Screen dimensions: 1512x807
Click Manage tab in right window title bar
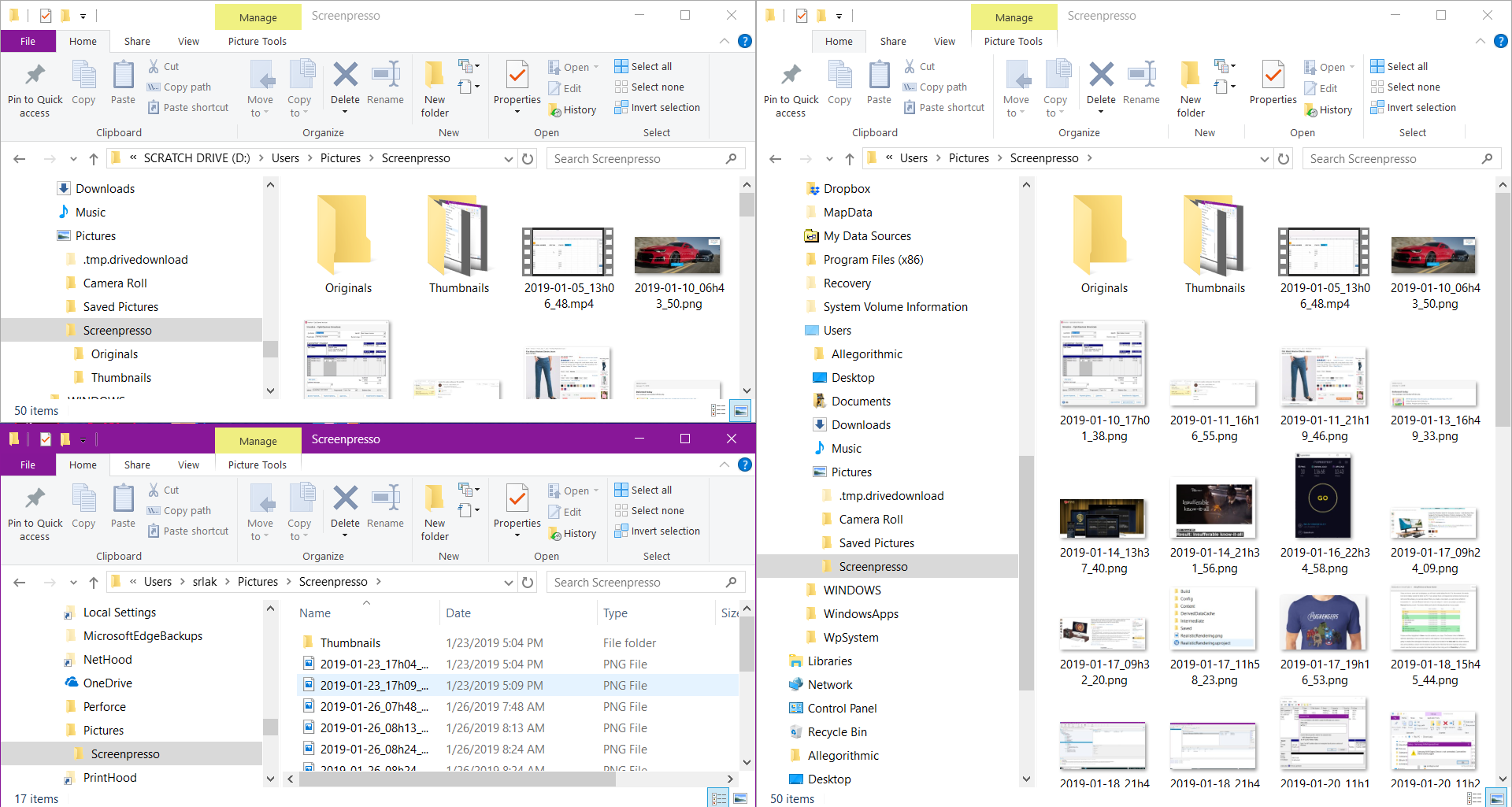coord(1014,17)
